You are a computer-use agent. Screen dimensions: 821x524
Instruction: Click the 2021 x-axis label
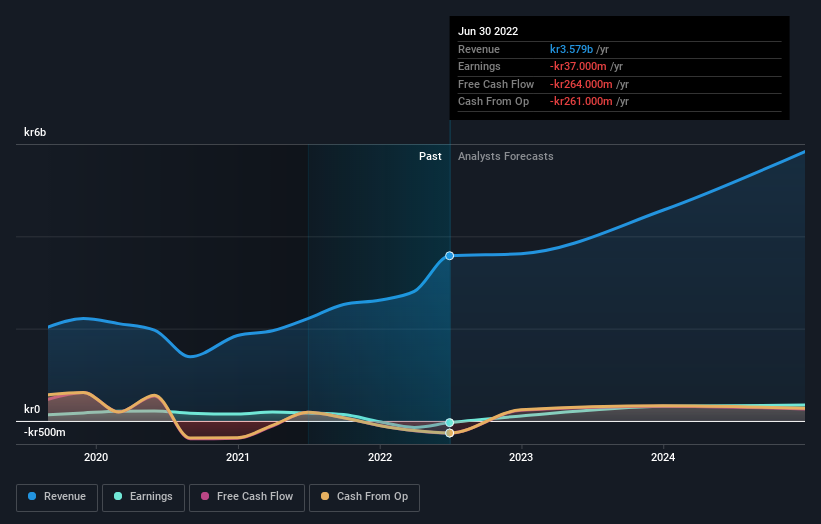pos(238,457)
